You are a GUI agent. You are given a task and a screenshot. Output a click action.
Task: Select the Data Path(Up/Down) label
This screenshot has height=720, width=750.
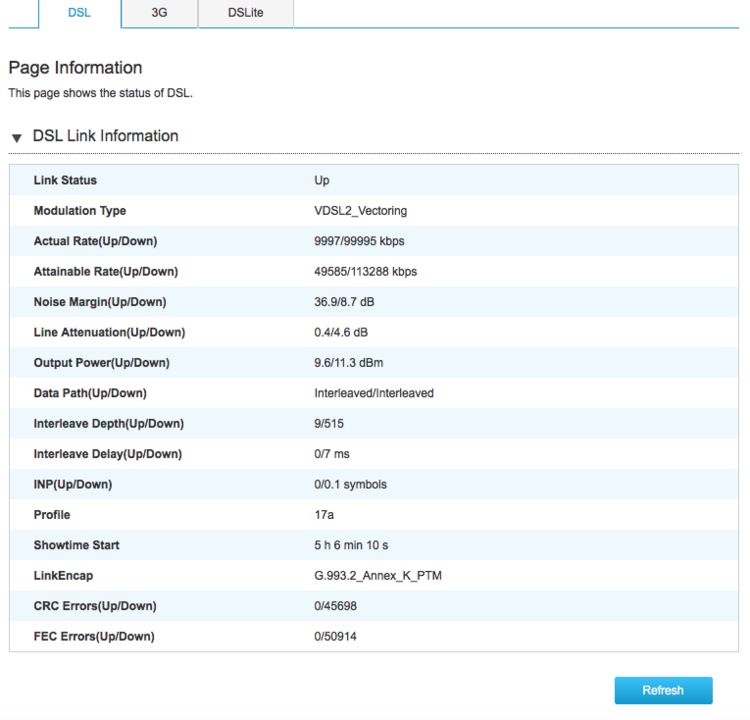90,393
